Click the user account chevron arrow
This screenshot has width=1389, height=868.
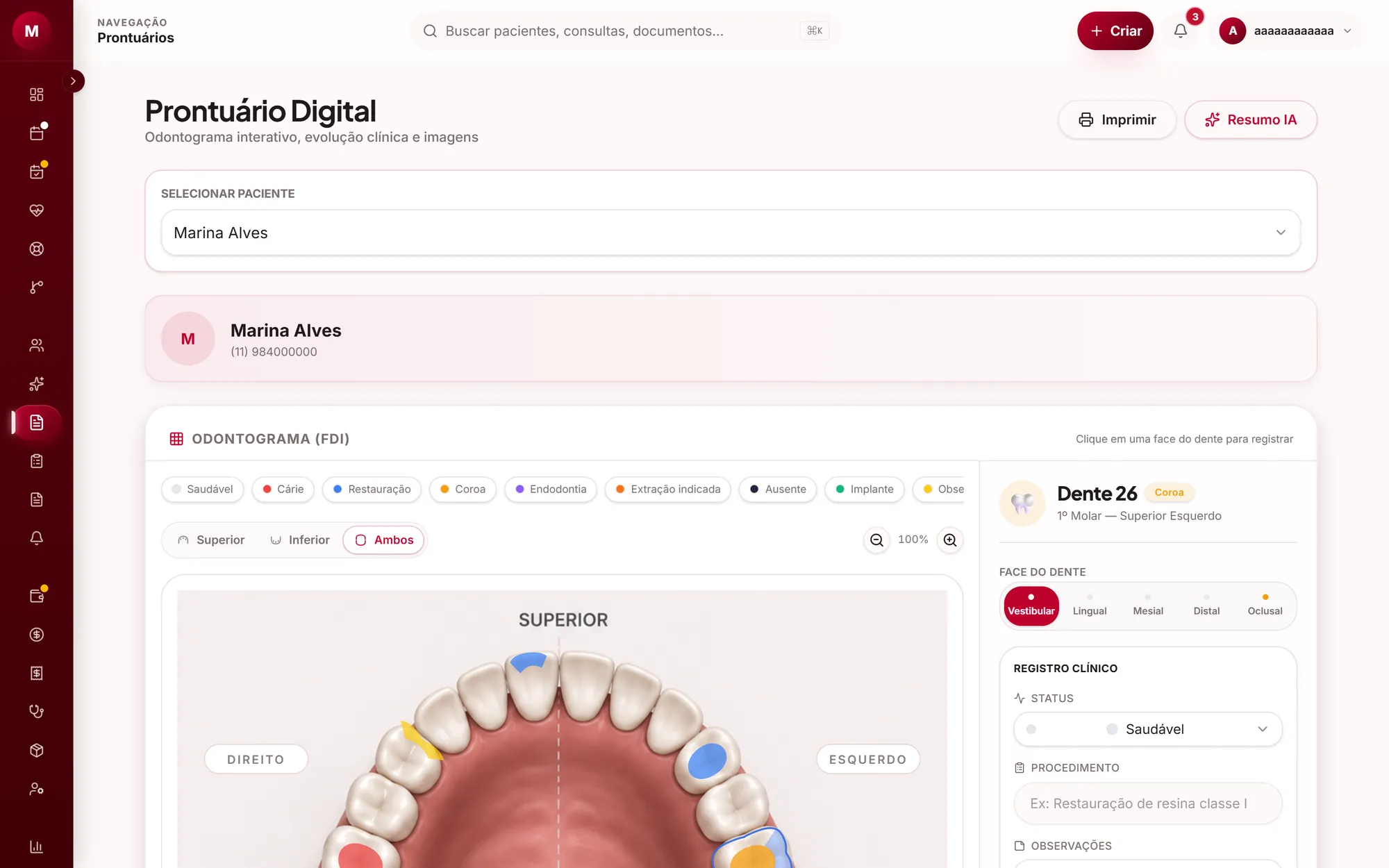pos(1347,31)
